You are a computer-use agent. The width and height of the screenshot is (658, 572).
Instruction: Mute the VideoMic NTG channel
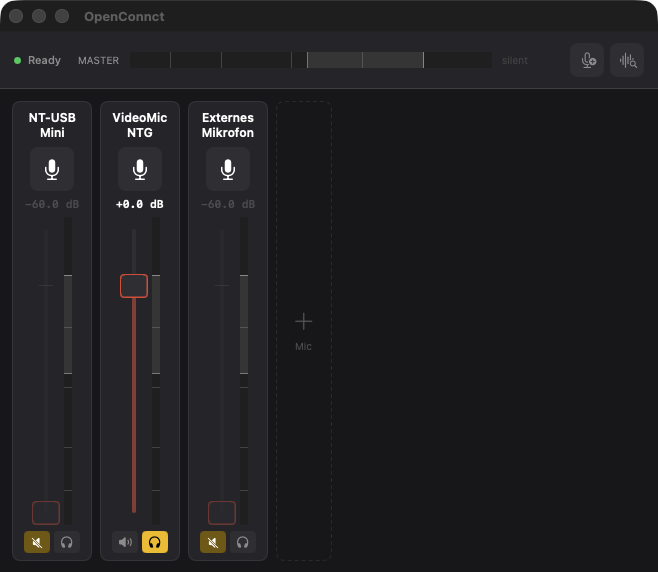pos(125,542)
